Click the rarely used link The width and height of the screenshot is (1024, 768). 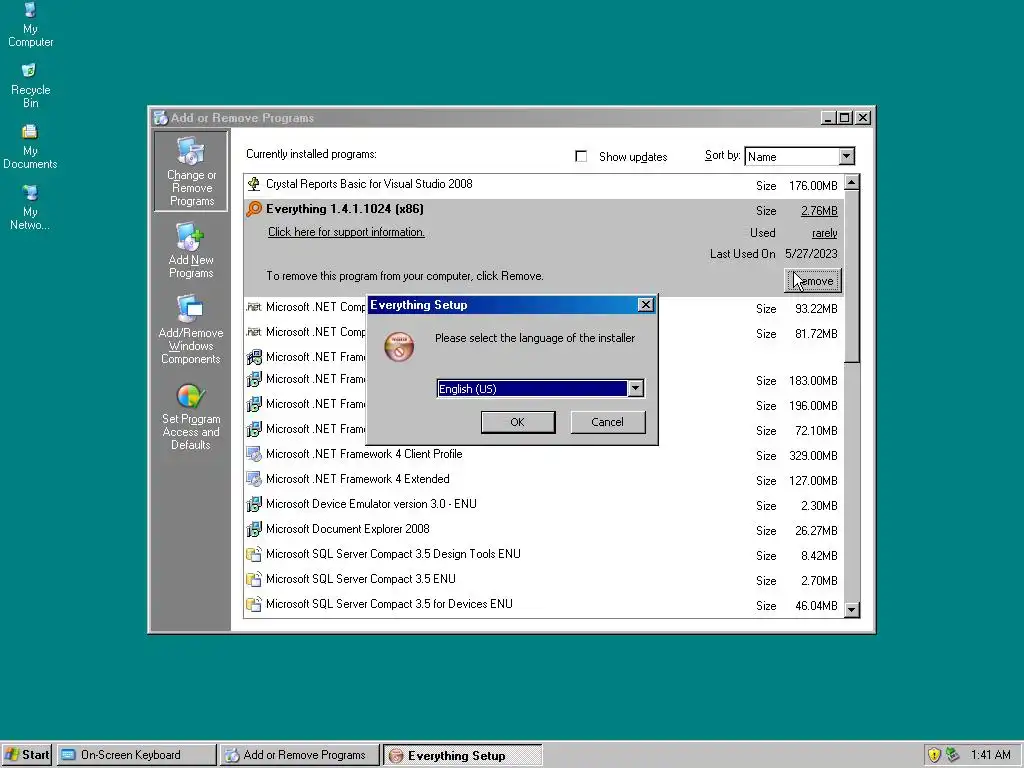click(824, 233)
